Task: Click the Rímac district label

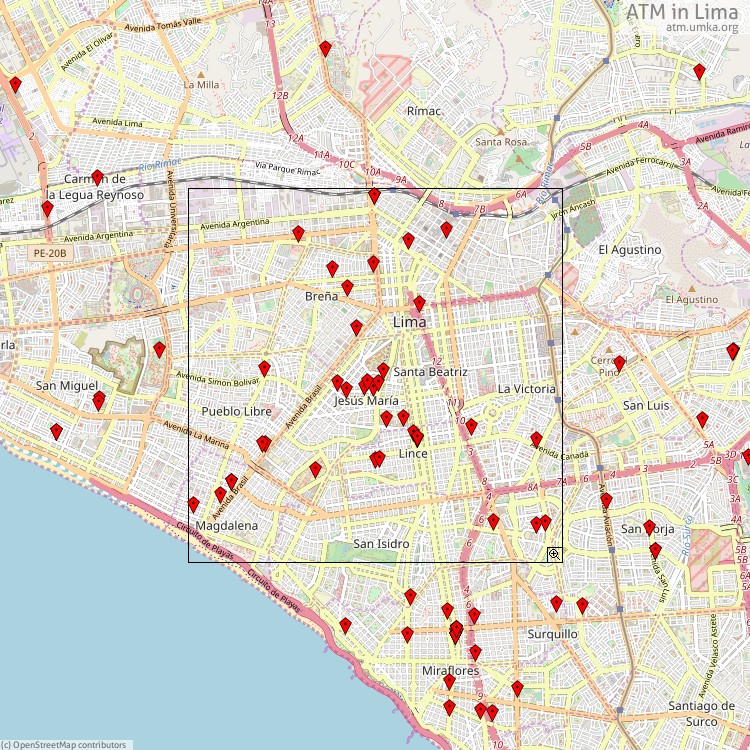Action: click(x=423, y=111)
